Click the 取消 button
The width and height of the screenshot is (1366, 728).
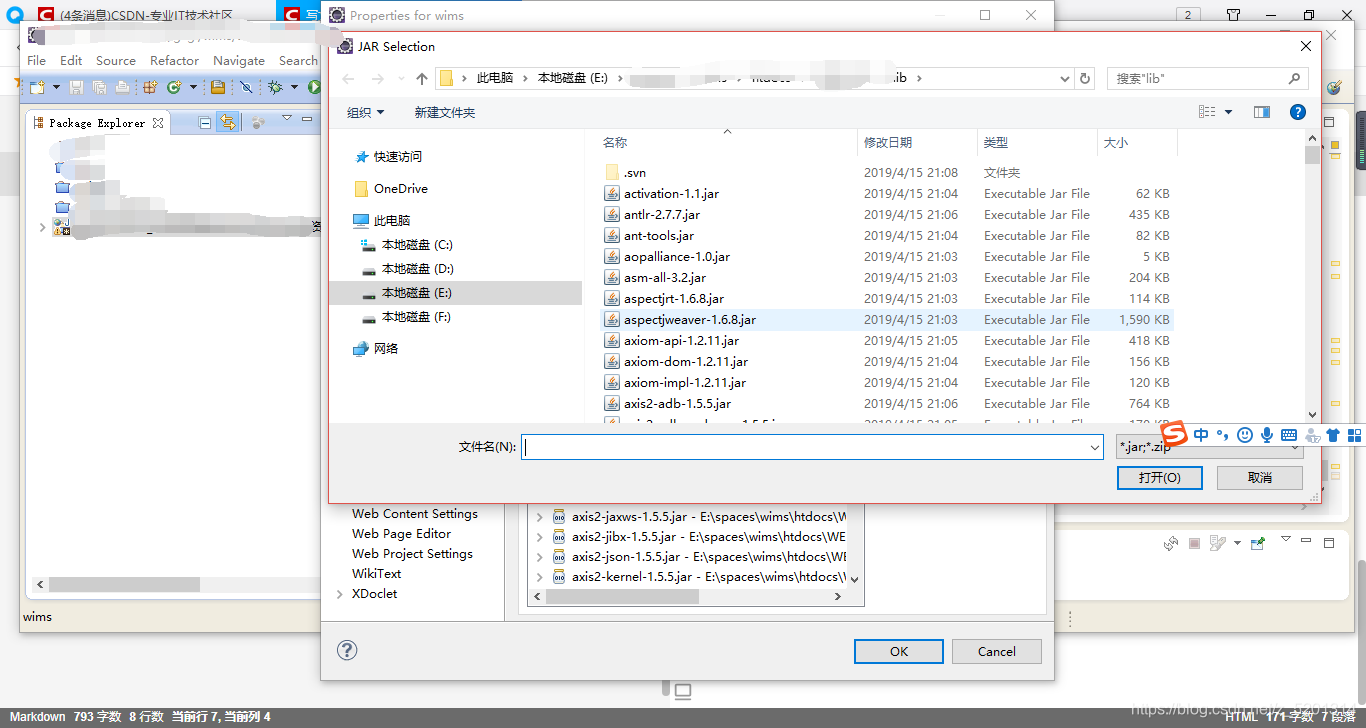1260,478
